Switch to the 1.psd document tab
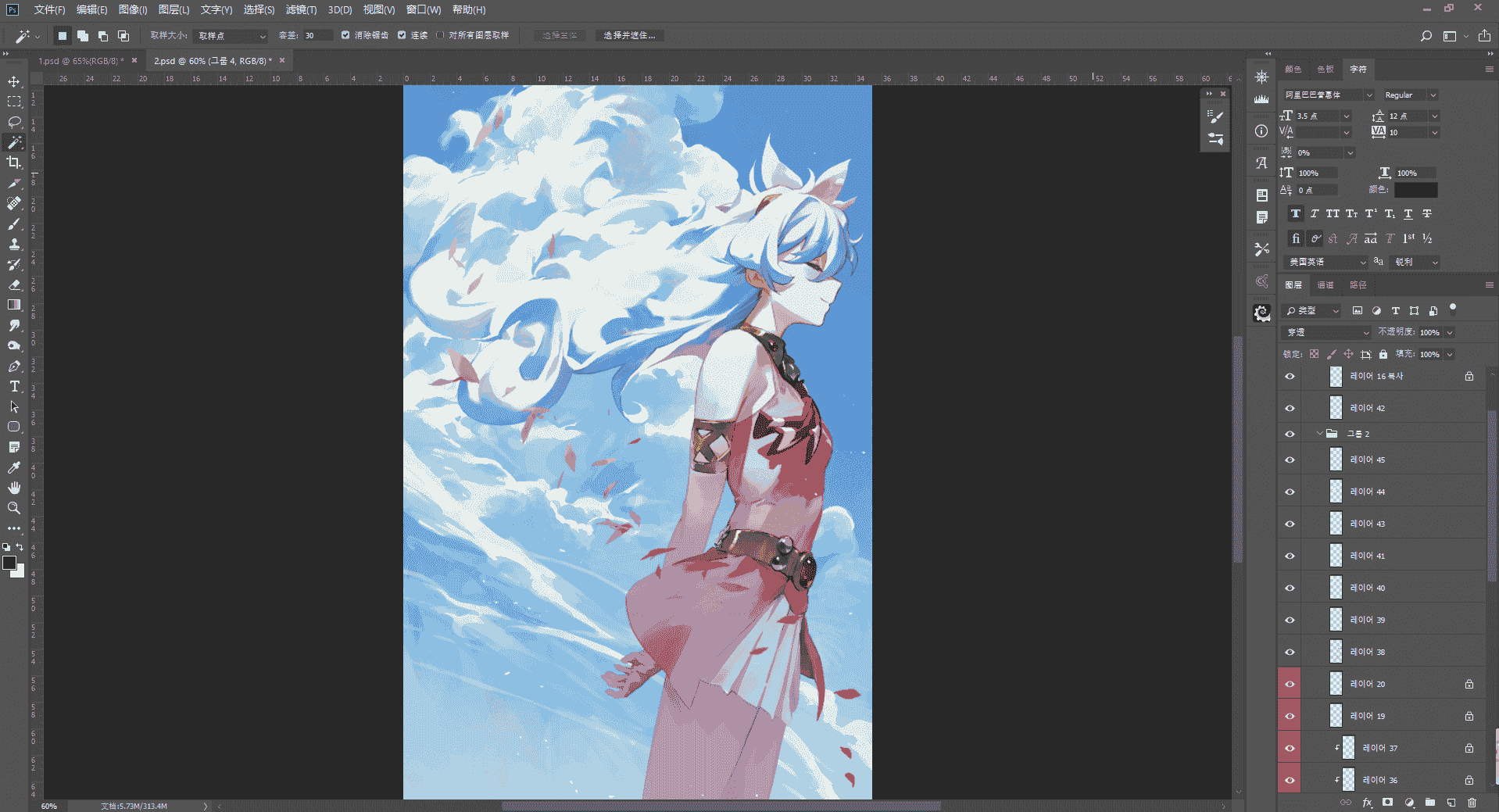This screenshot has width=1499, height=812. [81, 61]
